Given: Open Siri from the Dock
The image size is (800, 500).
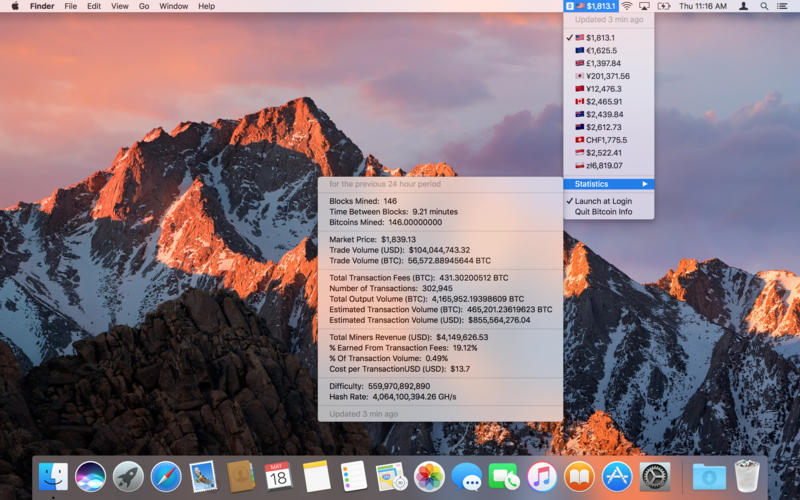Looking at the screenshot, I should [x=90, y=476].
